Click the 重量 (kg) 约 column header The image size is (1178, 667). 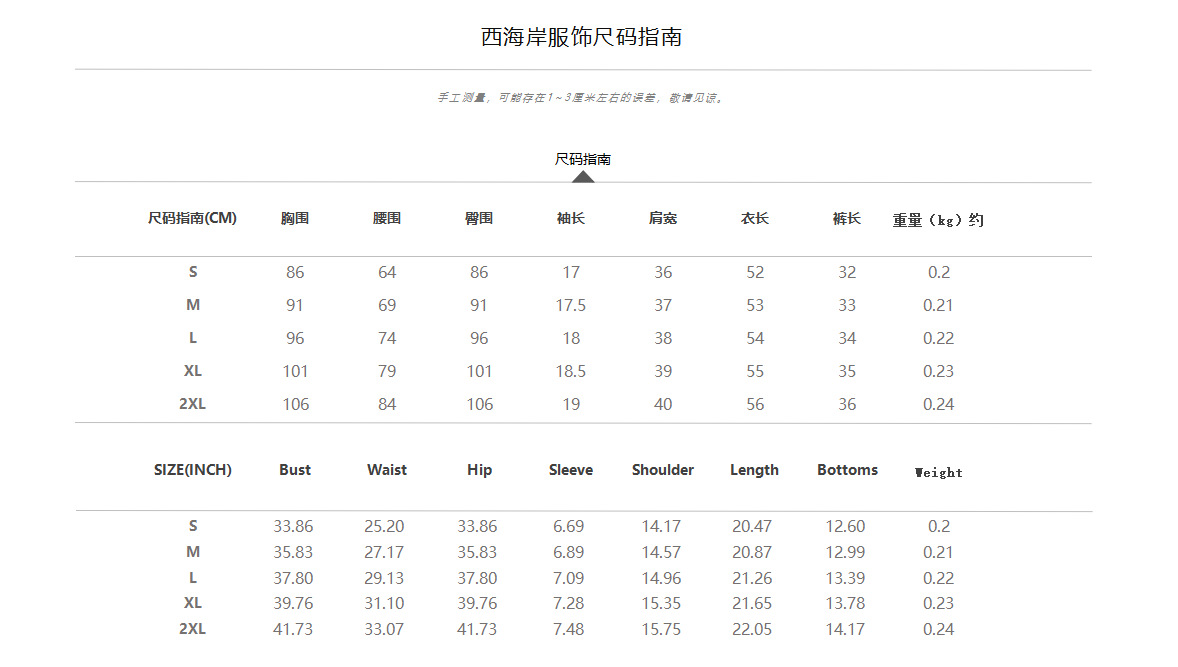(x=938, y=220)
